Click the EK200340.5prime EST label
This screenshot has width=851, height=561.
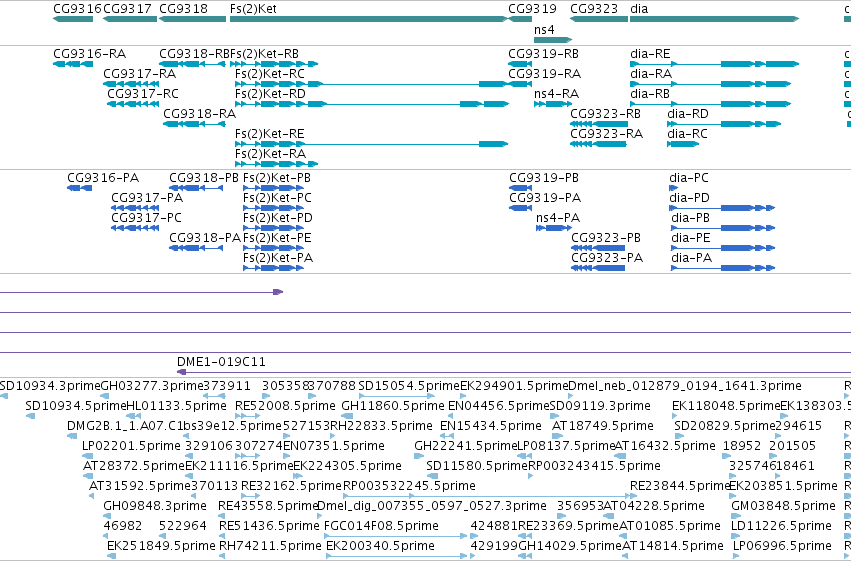click(380, 546)
